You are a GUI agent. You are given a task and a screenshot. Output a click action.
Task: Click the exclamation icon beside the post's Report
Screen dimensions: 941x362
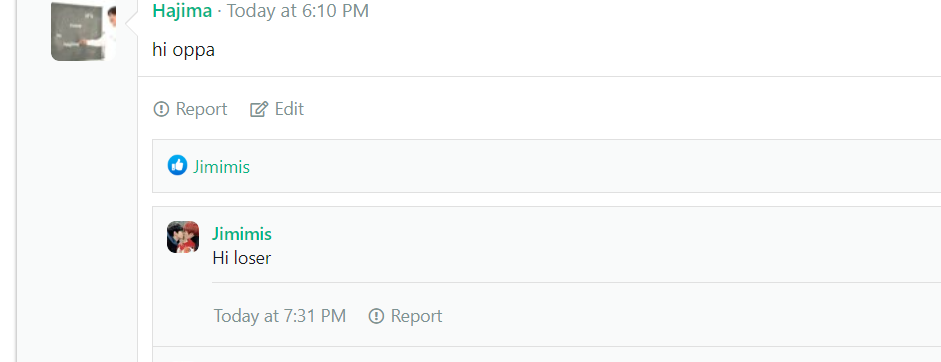tap(161, 109)
